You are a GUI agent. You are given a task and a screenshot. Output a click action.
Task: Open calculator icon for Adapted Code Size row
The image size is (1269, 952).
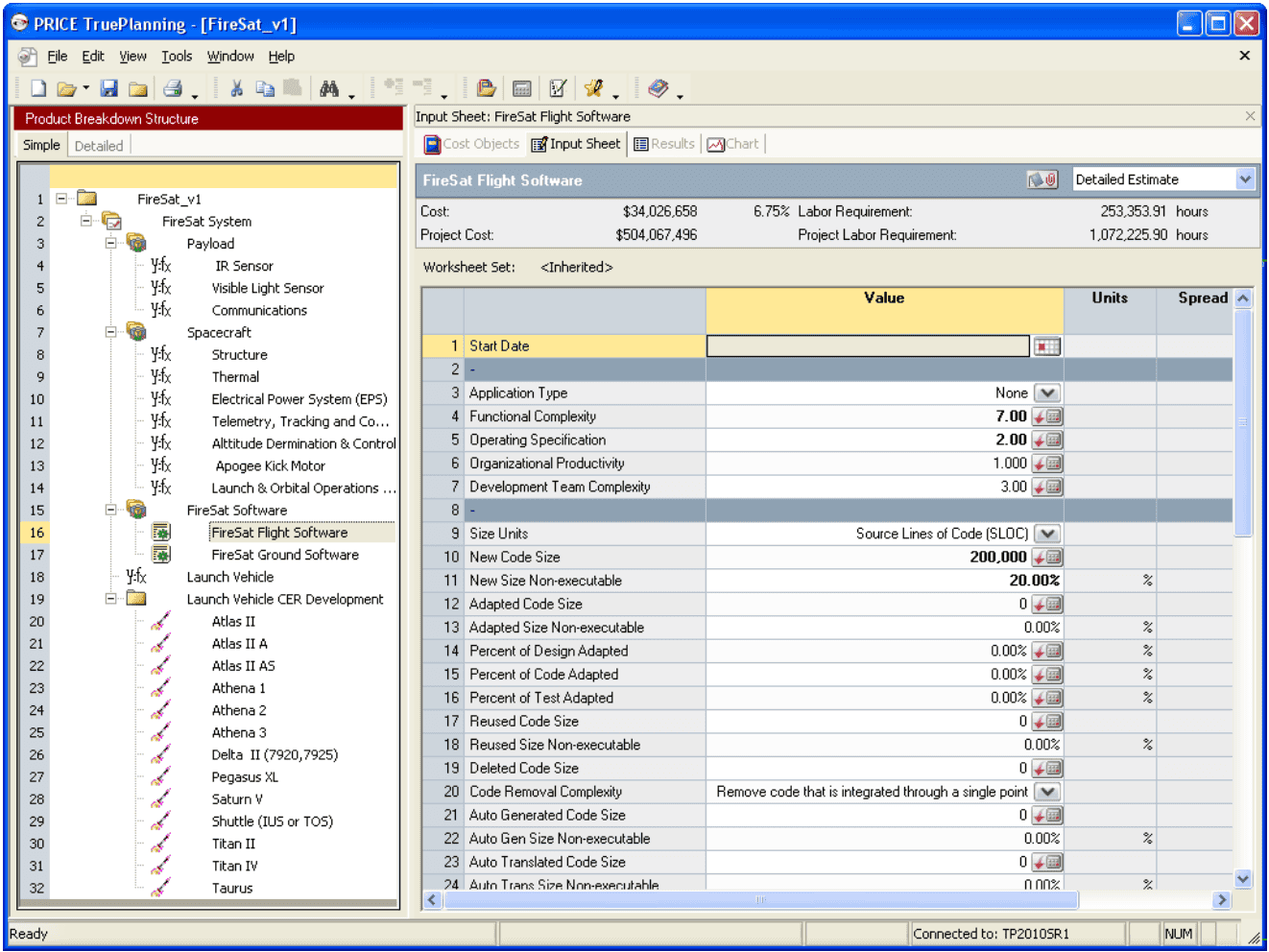pyautogui.click(x=1047, y=605)
